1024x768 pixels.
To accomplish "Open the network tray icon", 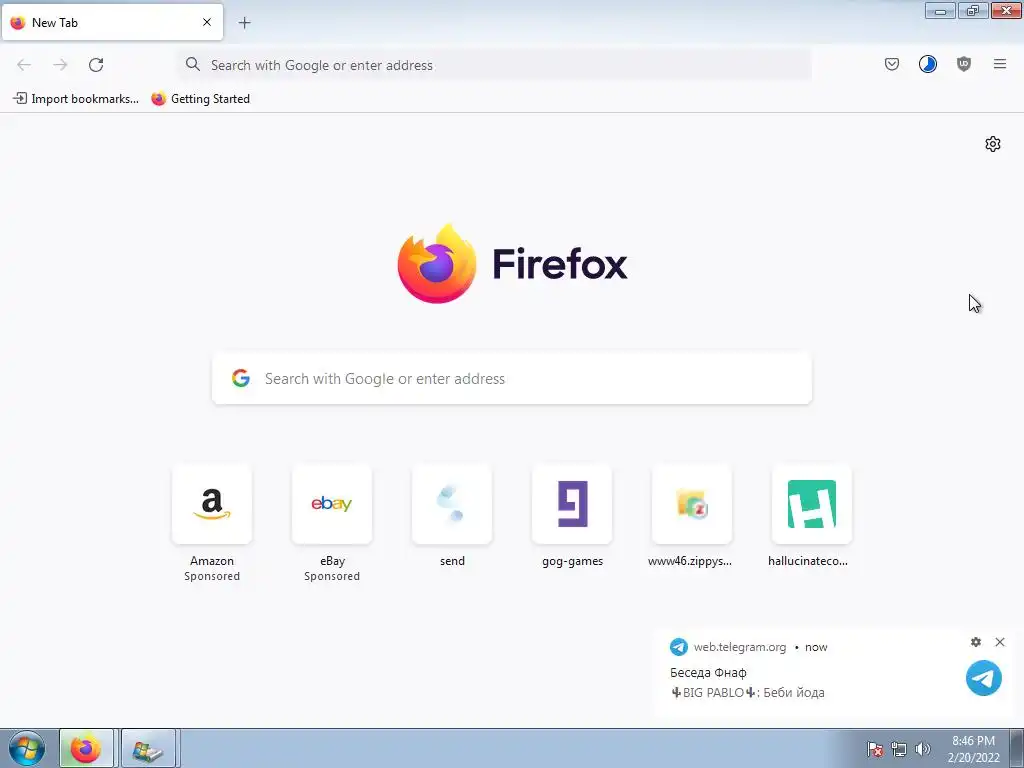I will point(899,749).
